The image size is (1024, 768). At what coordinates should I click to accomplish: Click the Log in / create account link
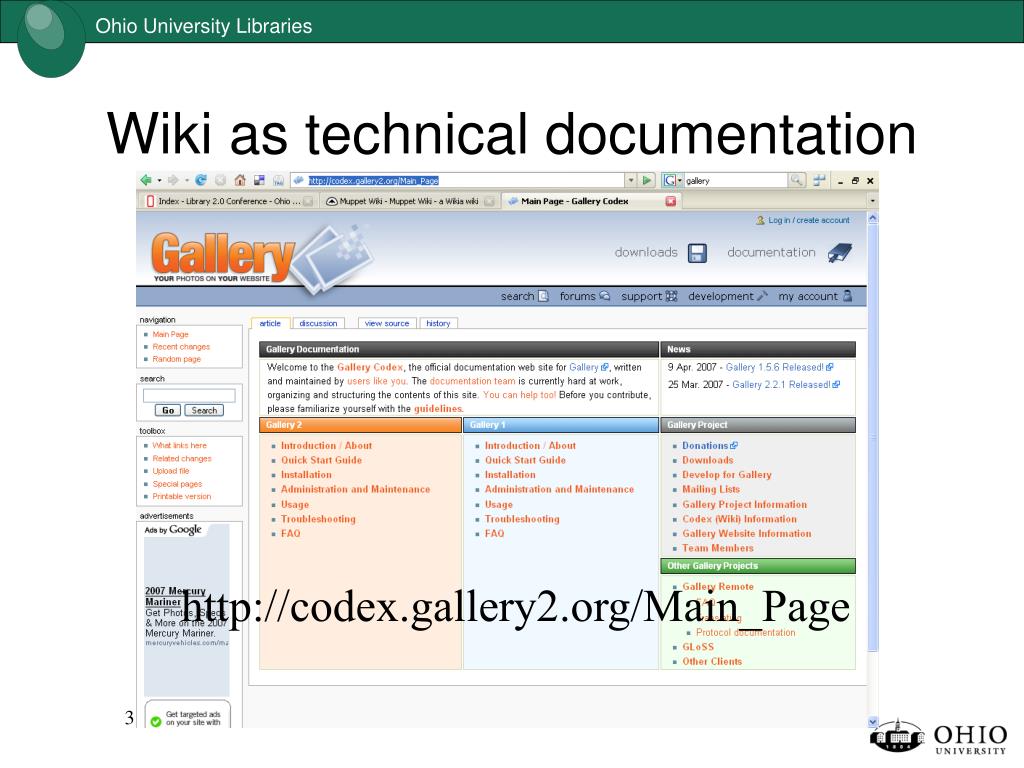click(x=808, y=220)
